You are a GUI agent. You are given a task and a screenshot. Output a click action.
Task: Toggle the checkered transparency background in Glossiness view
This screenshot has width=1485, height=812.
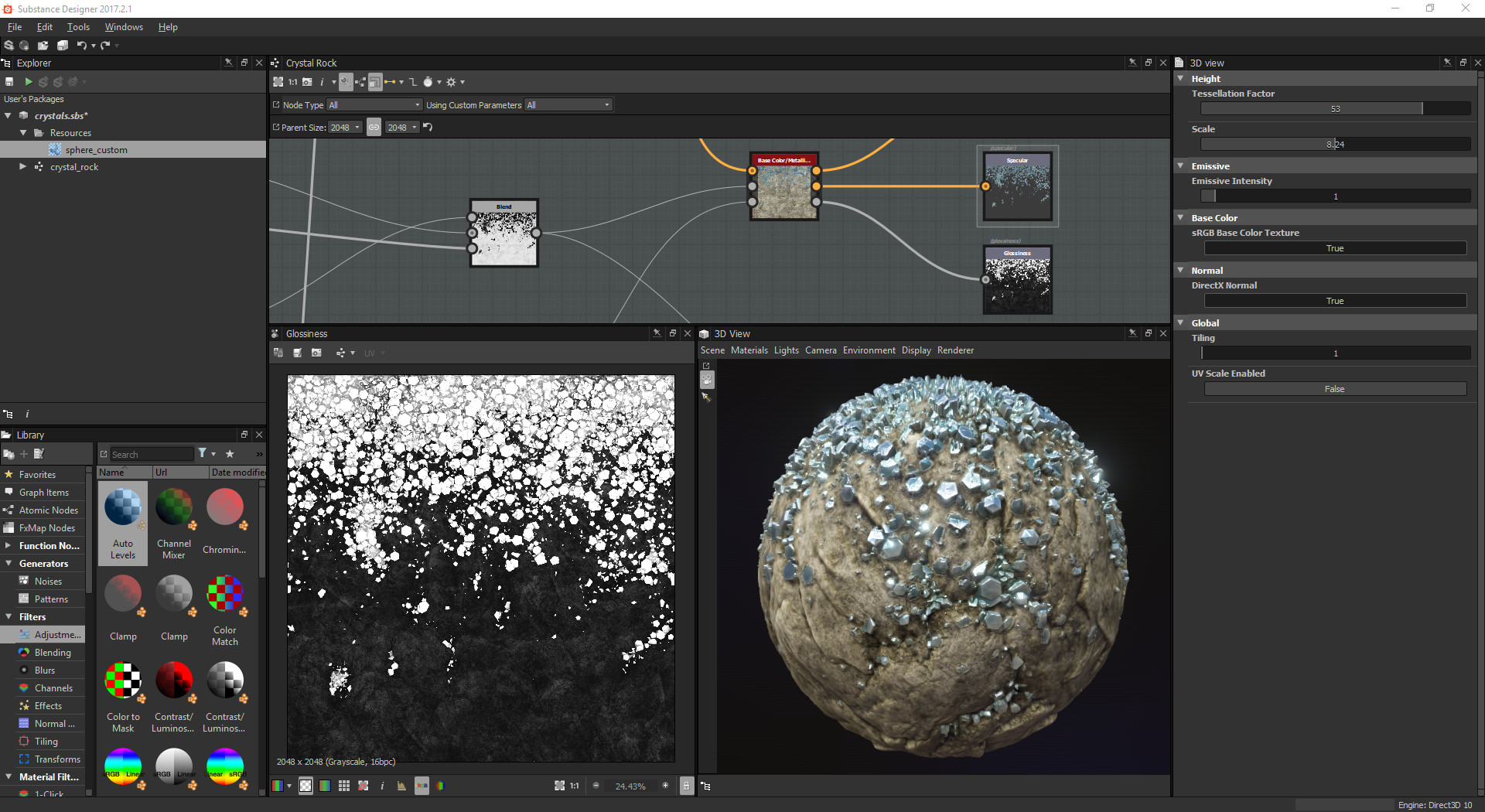pos(305,786)
